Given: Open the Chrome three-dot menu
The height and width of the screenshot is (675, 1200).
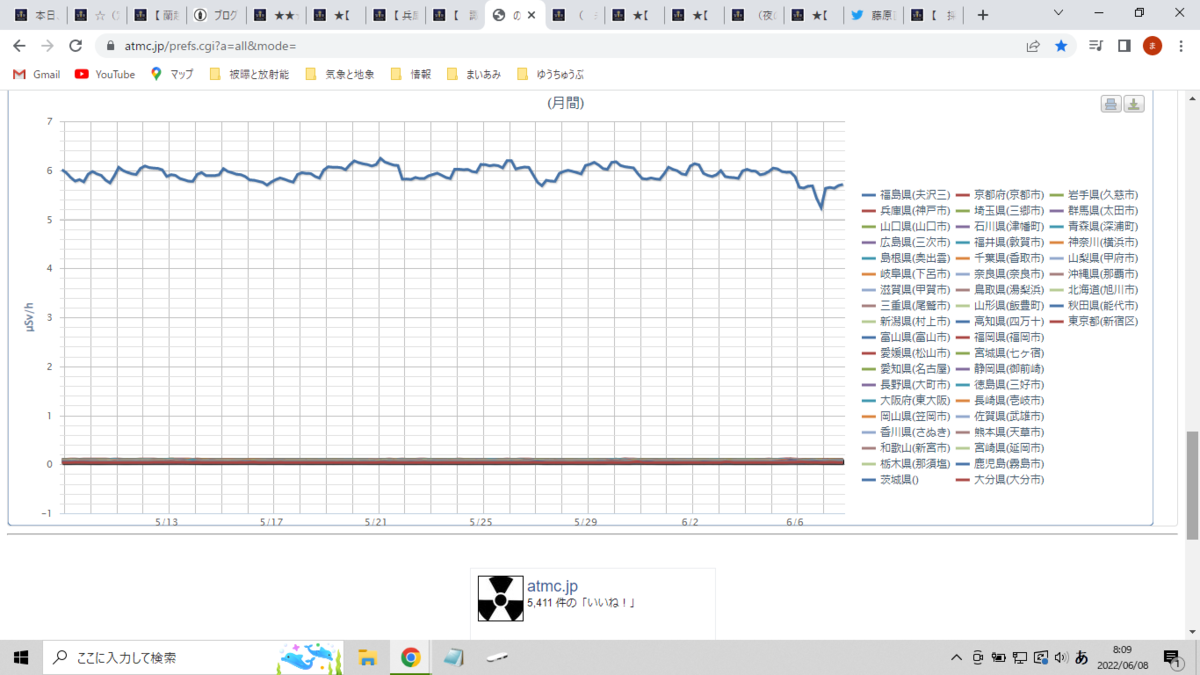Looking at the screenshot, I should 1180,46.
